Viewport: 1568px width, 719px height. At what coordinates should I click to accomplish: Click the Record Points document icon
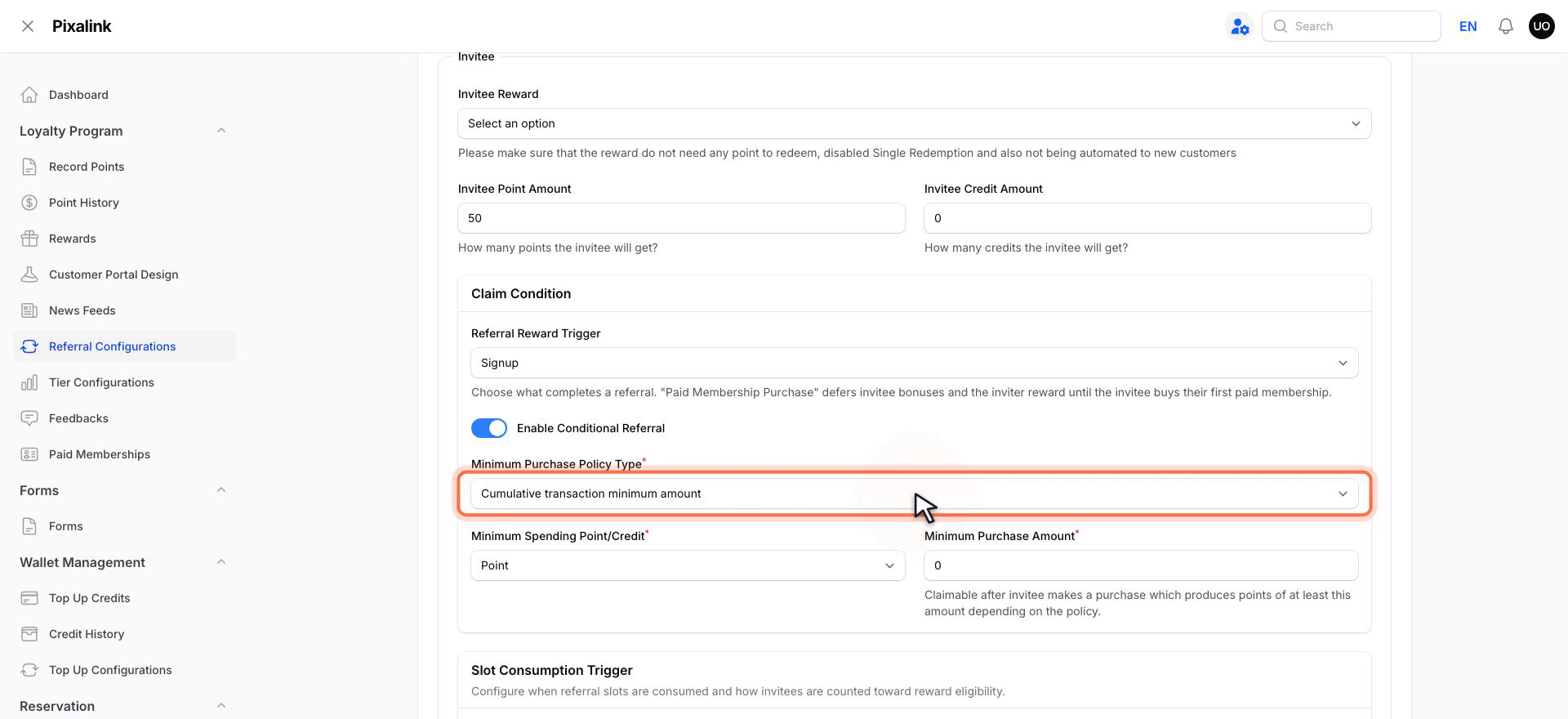(29, 167)
